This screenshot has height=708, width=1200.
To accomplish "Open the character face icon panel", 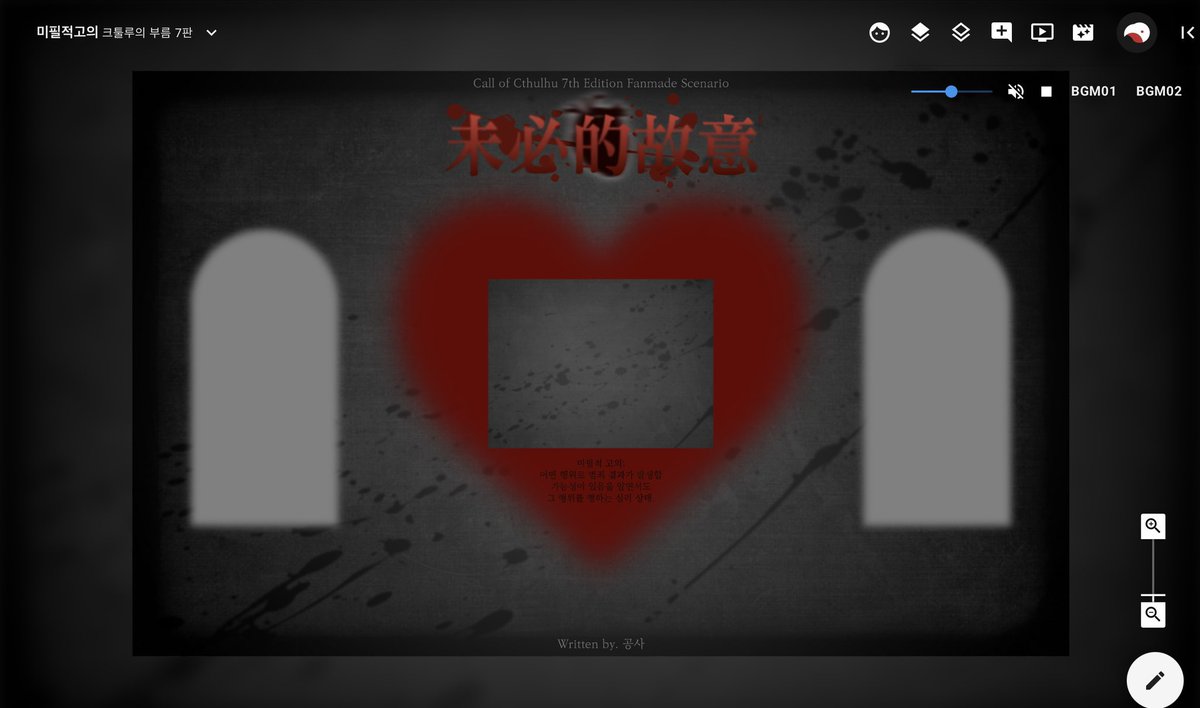I will coord(880,32).
